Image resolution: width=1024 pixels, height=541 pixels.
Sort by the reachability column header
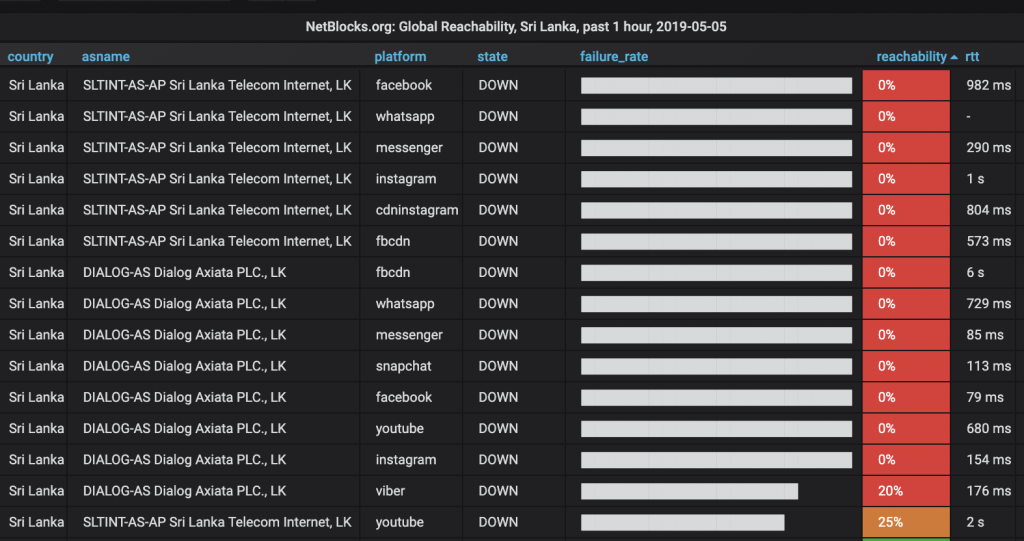pos(911,57)
